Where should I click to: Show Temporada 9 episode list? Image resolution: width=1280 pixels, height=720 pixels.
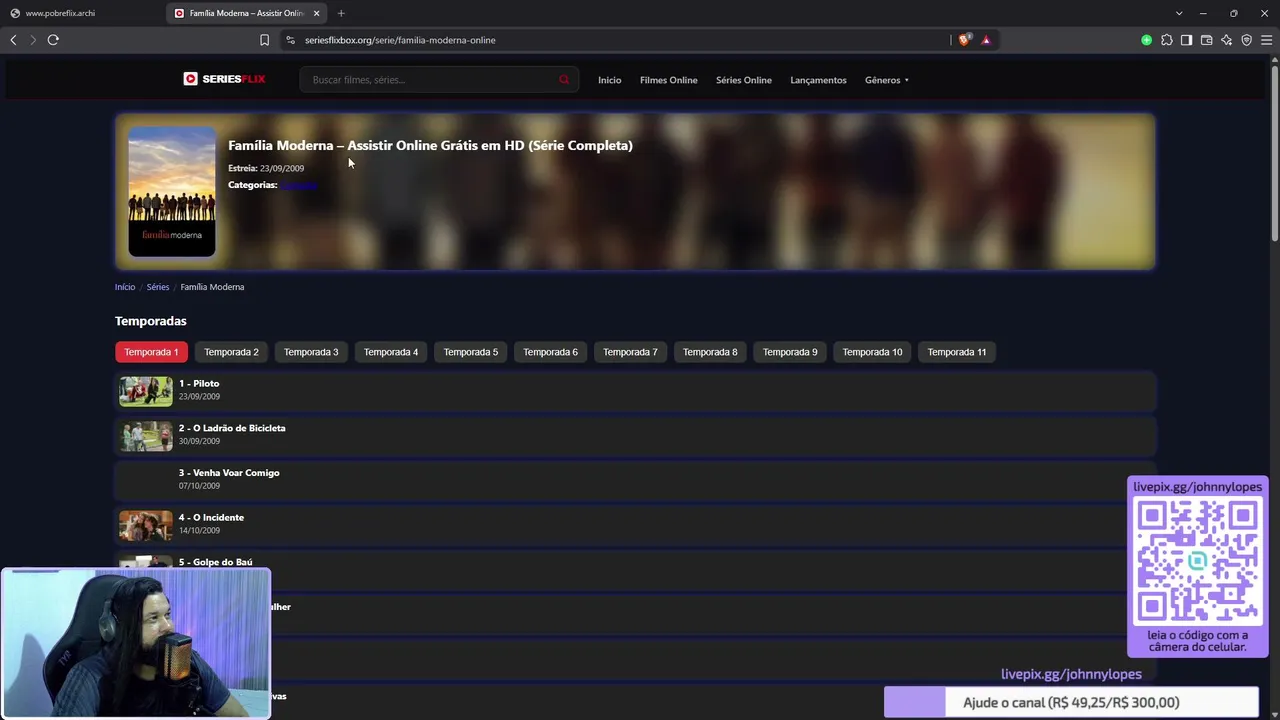point(790,352)
